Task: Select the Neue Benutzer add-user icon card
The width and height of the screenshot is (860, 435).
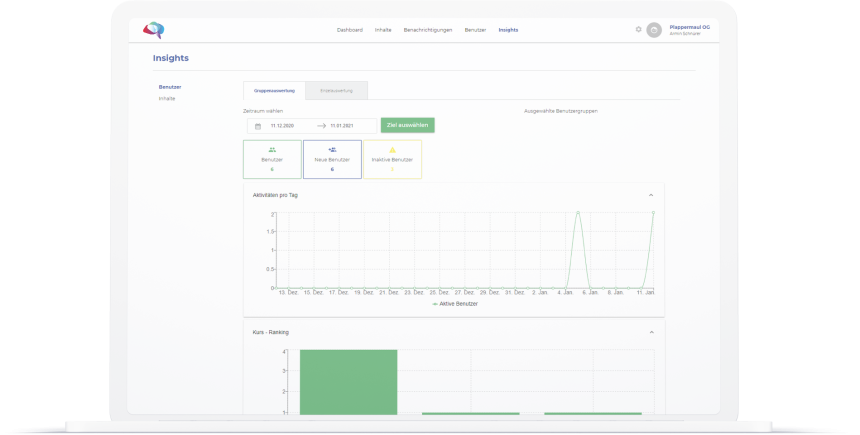Action: point(332,160)
